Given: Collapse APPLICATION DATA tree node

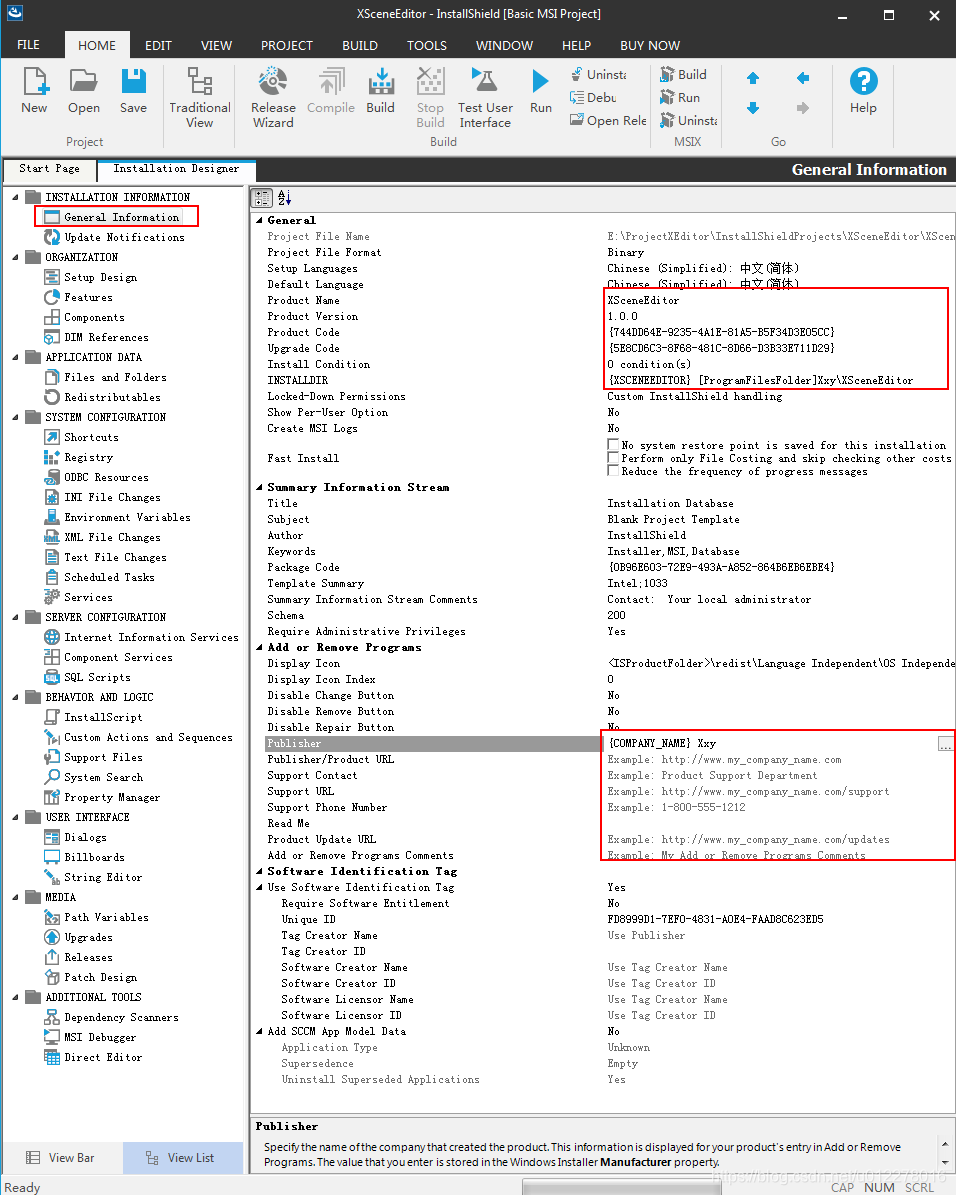Looking at the screenshot, I should (x=15, y=357).
